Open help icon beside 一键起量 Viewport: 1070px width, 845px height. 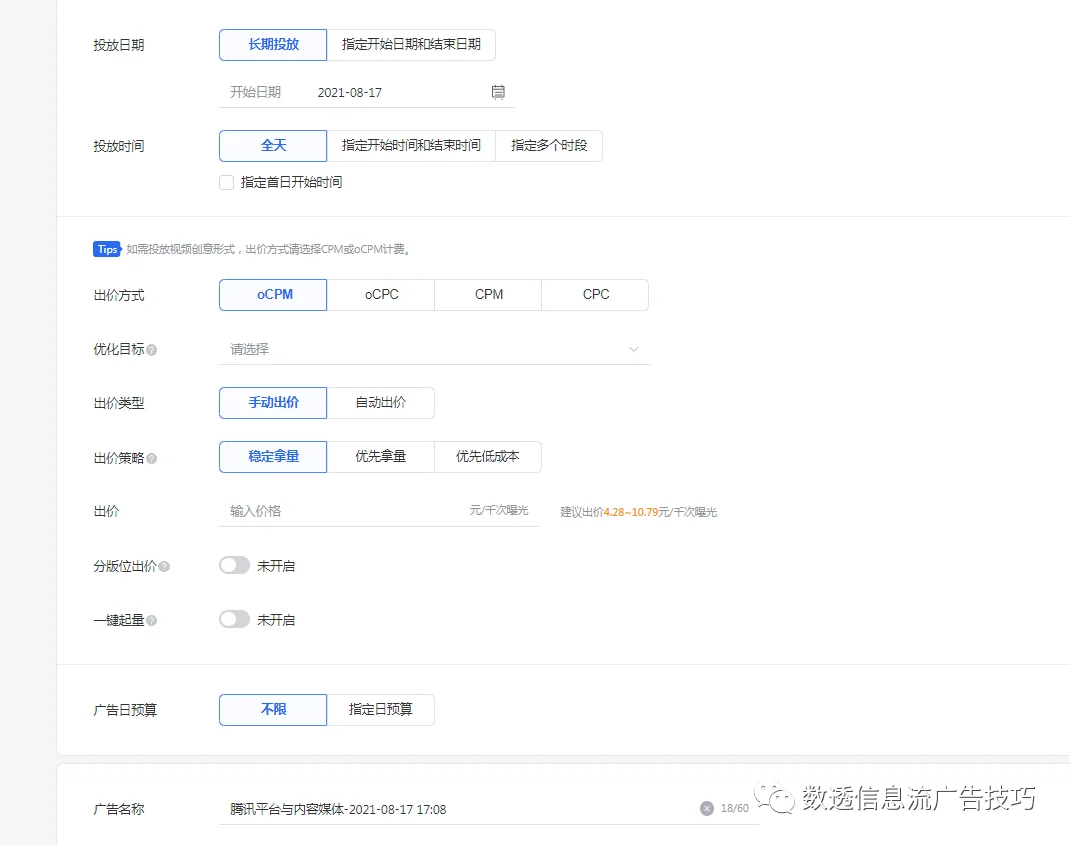151,620
